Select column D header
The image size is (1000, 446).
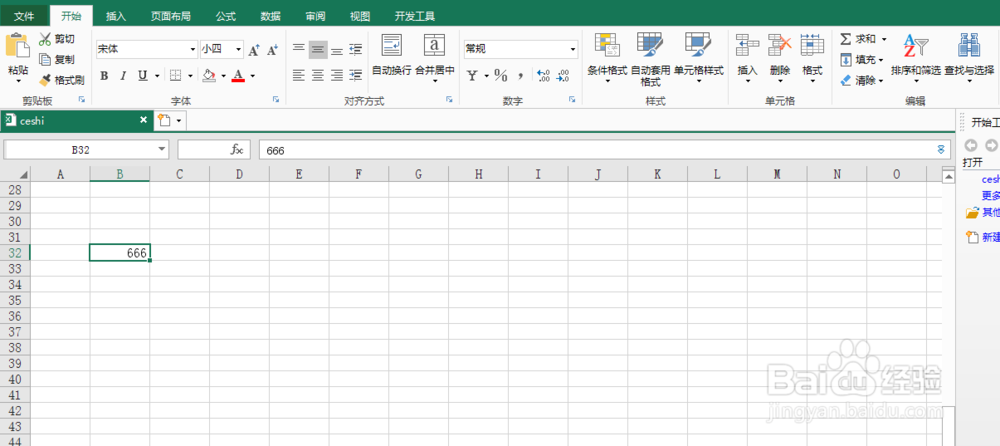[x=239, y=174]
